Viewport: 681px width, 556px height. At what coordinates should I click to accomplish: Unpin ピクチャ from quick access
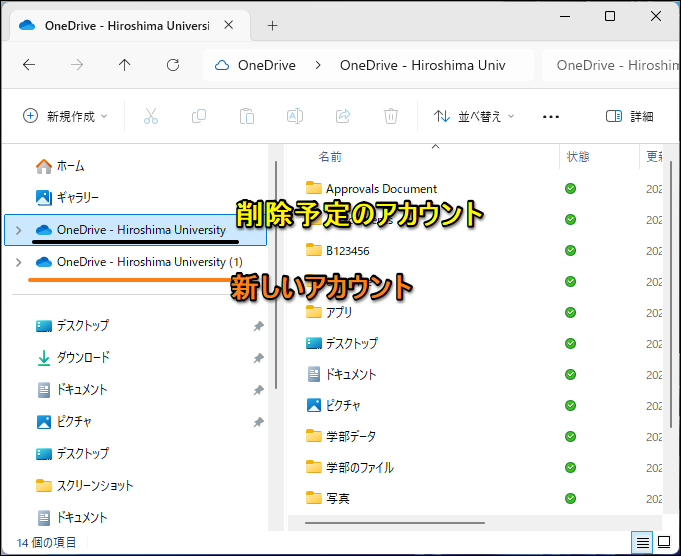tap(259, 422)
